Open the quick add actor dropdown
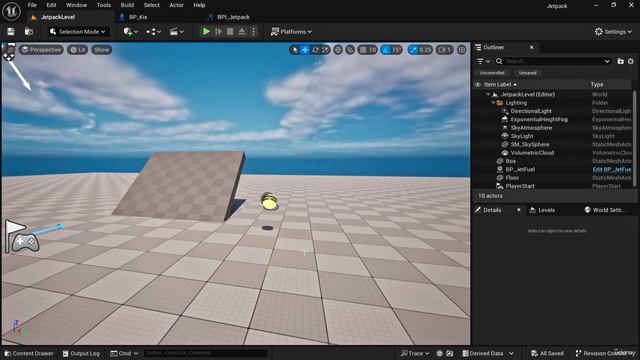This screenshot has width=640, height=360. pyautogui.click(x=131, y=31)
